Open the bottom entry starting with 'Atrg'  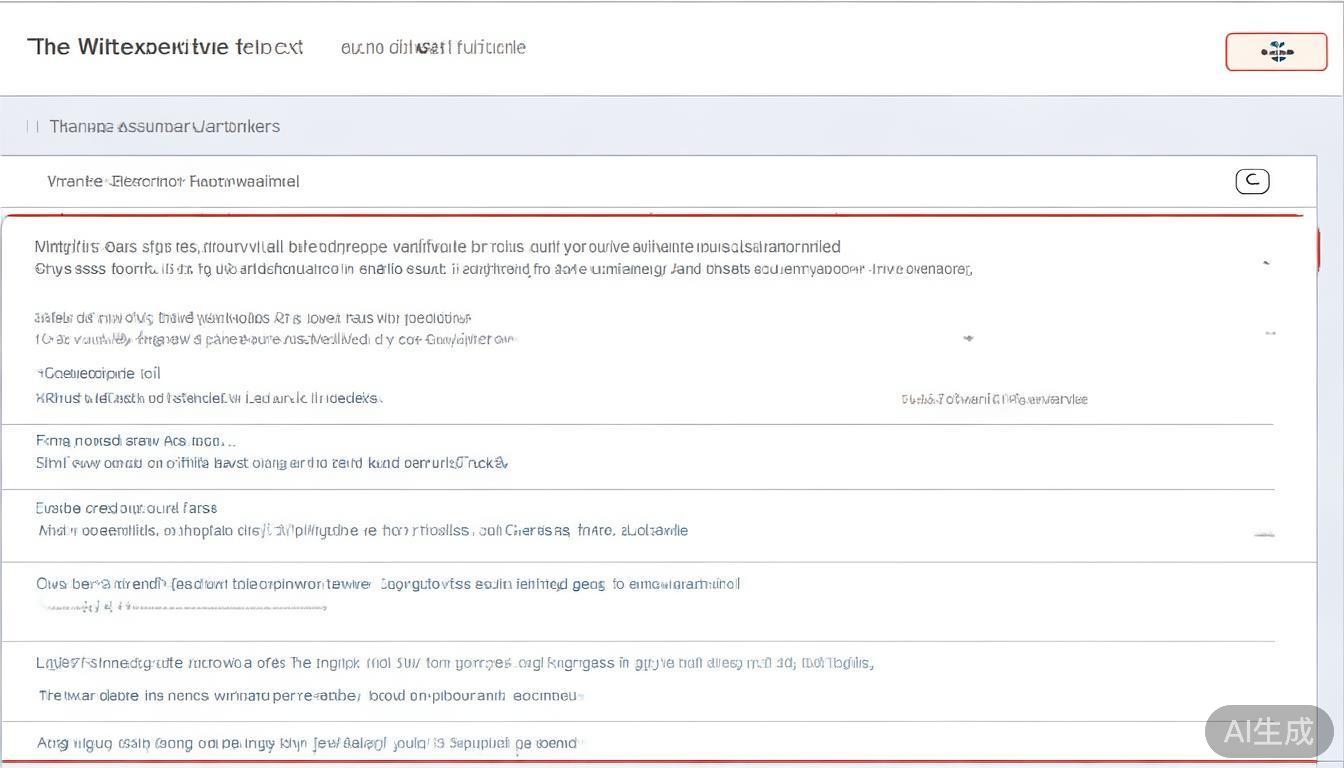306,743
